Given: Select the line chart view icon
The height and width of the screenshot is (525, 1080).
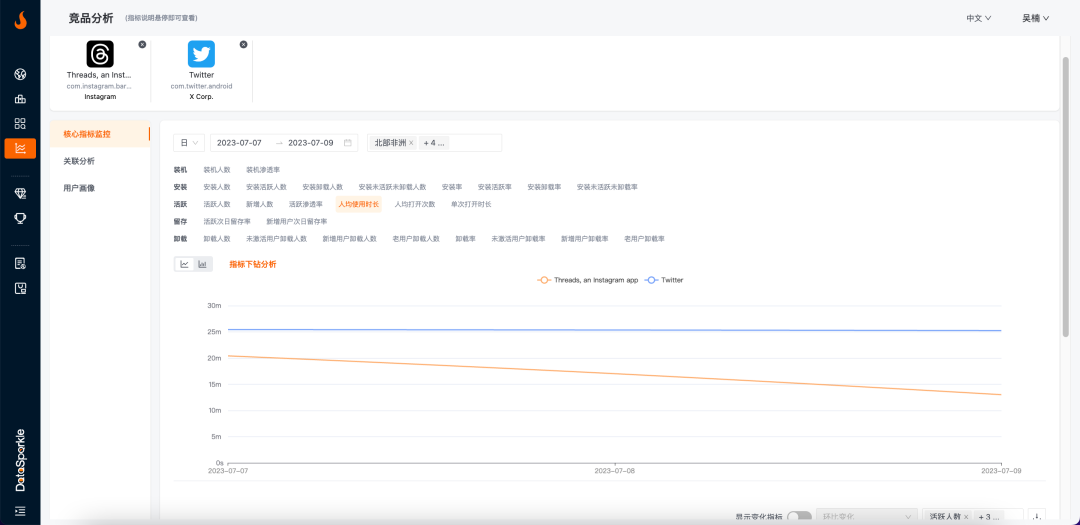Looking at the screenshot, I should click(x=184, y=264).
